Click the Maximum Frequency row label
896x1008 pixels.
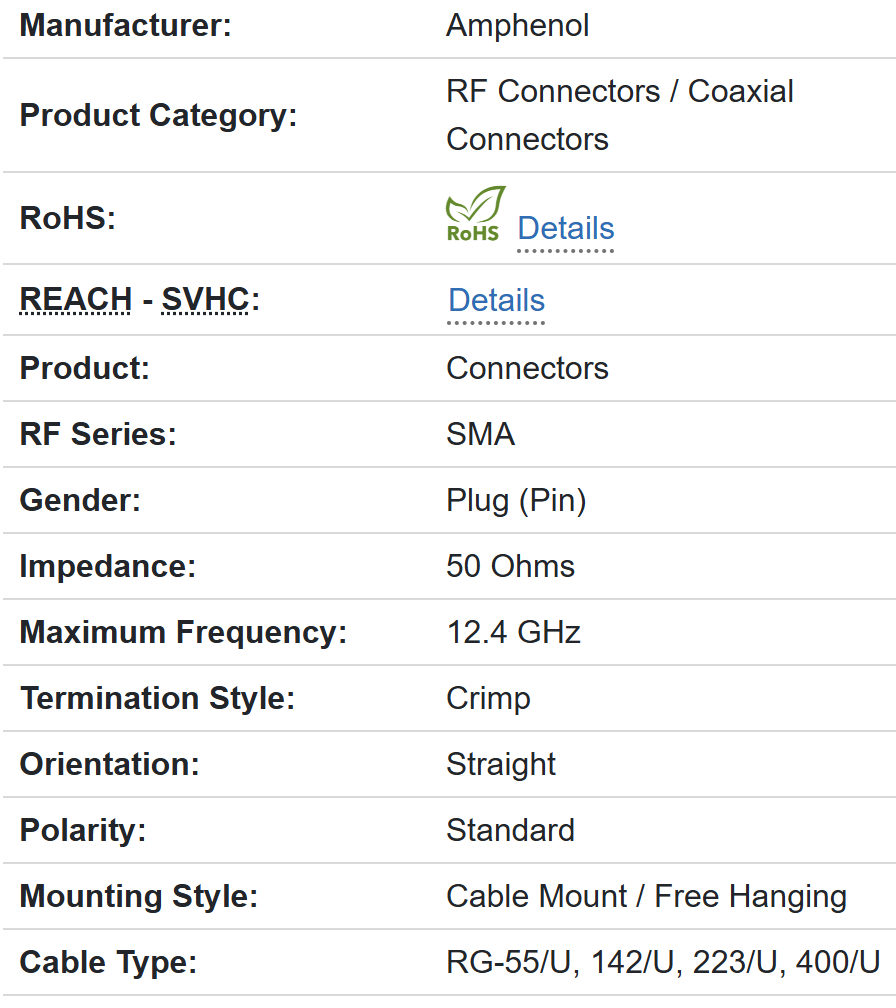point(183,632)
